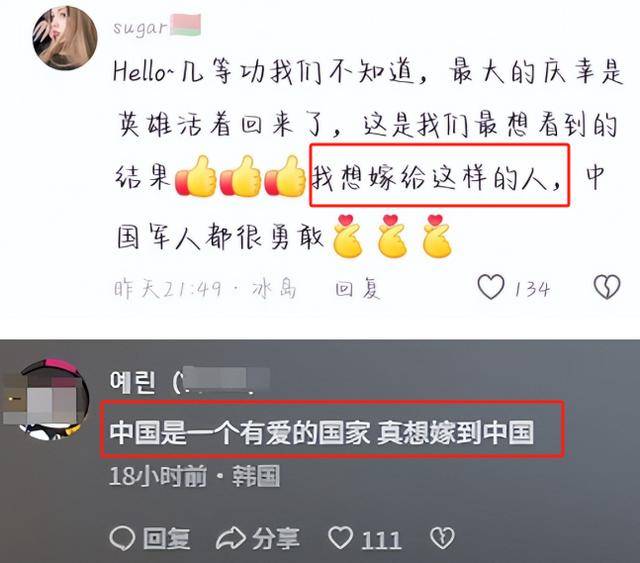
Task: Select the comment text 中国是一个有爱的国家
Action: pos(240,433)
